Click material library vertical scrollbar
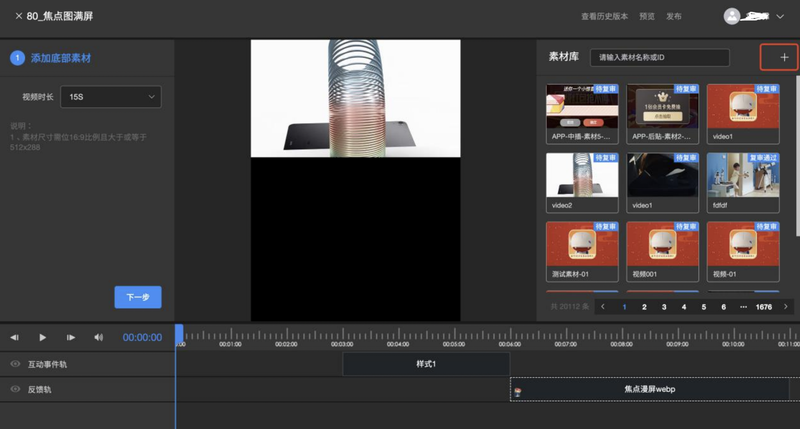The height and width of the screenshot is (429, 800). pos(797,156)
